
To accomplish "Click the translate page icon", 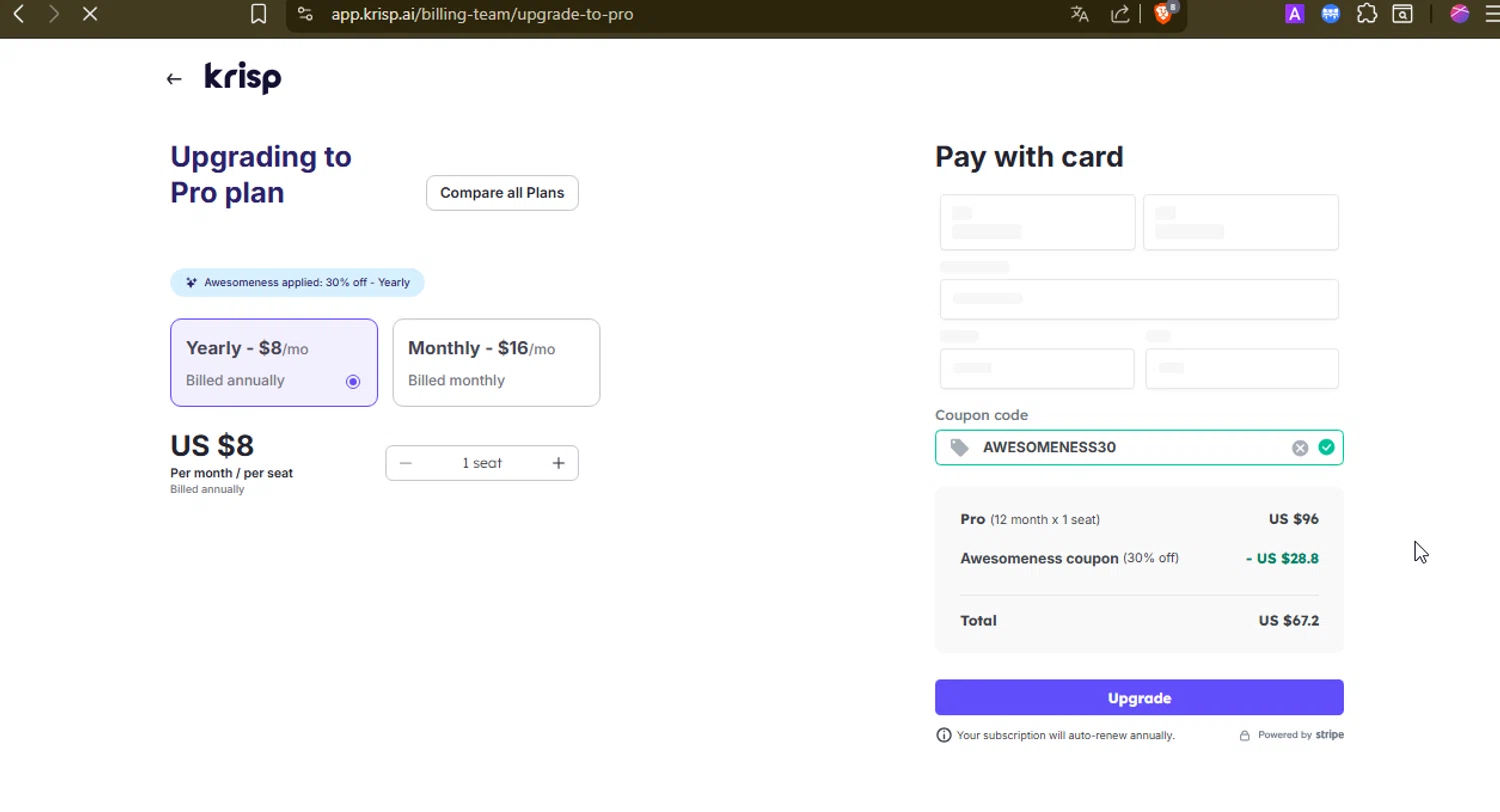I will click(1079, 14).
